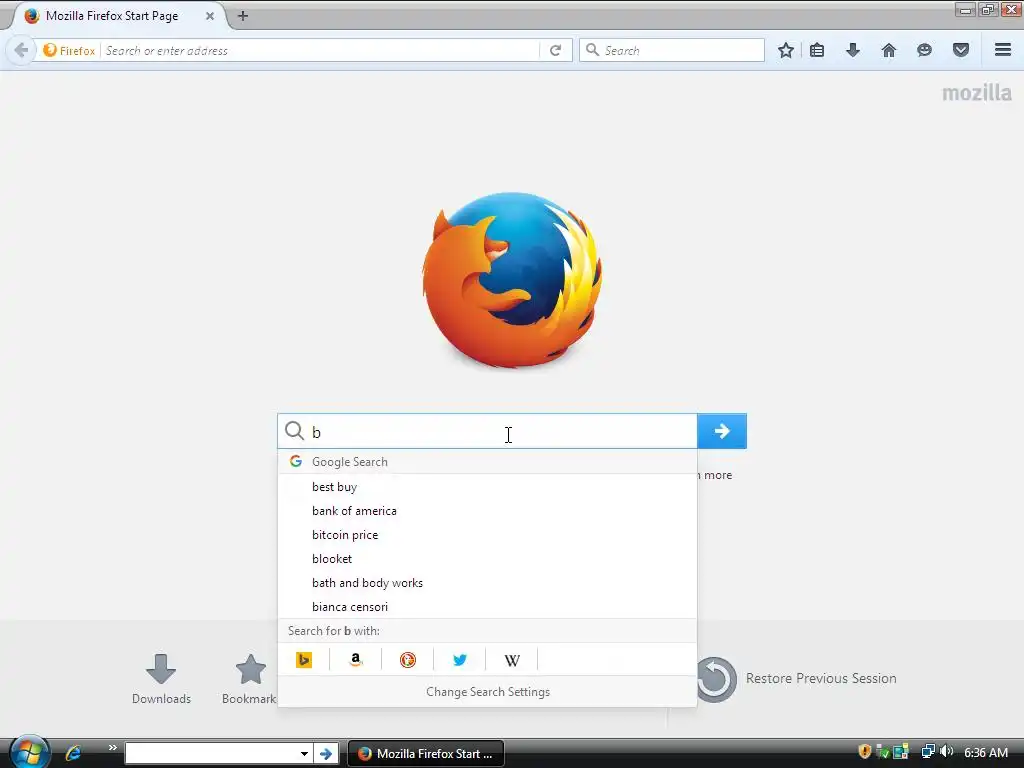The width and height of the screenshot is (1024, 768).
Task: Open a new tab with plus button
Action: pos(243,16)
